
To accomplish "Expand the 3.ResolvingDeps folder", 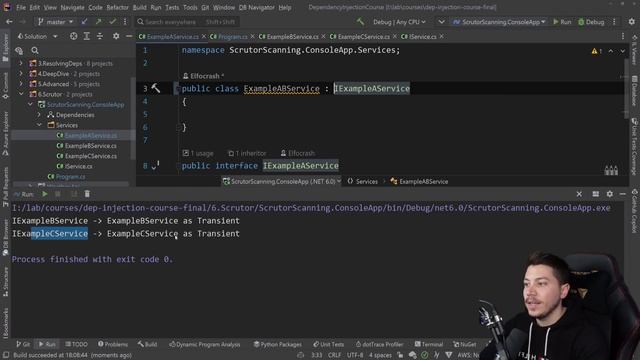I will 21,63.
